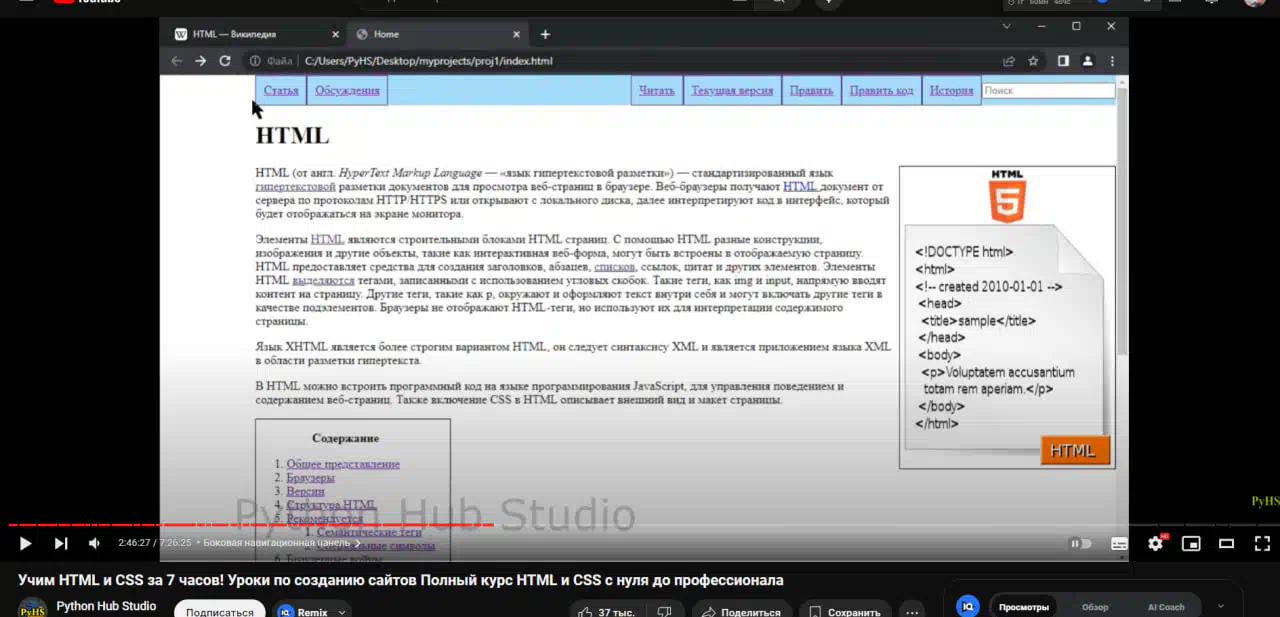Toggle the autoplay switch

click(x=1081, y=543)
